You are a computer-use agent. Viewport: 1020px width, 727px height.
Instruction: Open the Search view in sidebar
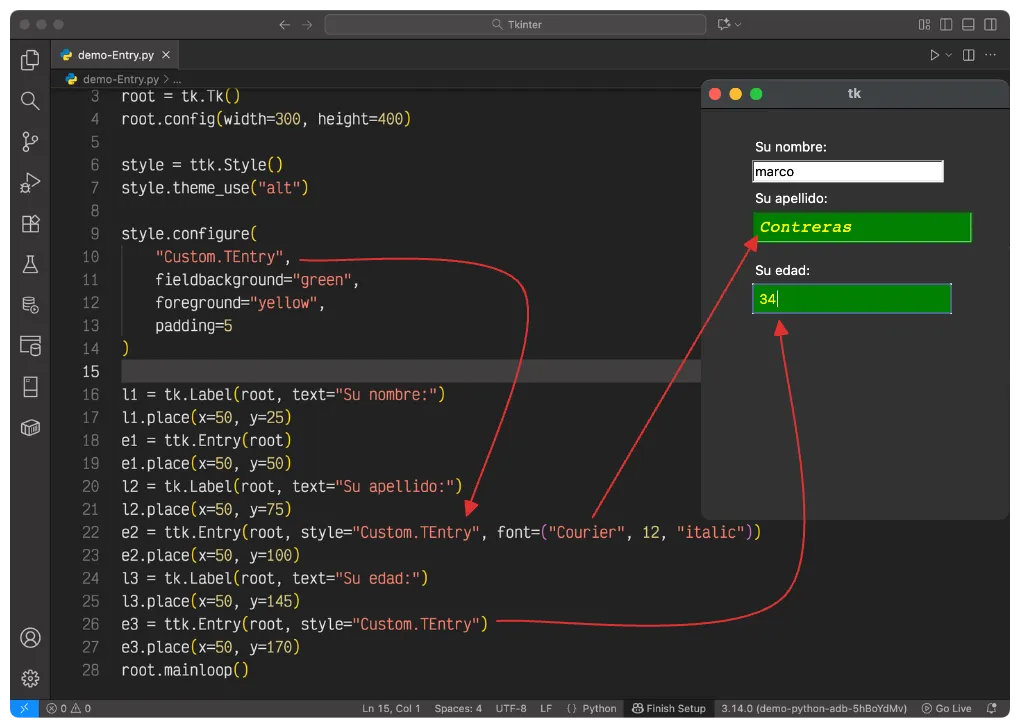pyautogui.click(x=30, y=101)
